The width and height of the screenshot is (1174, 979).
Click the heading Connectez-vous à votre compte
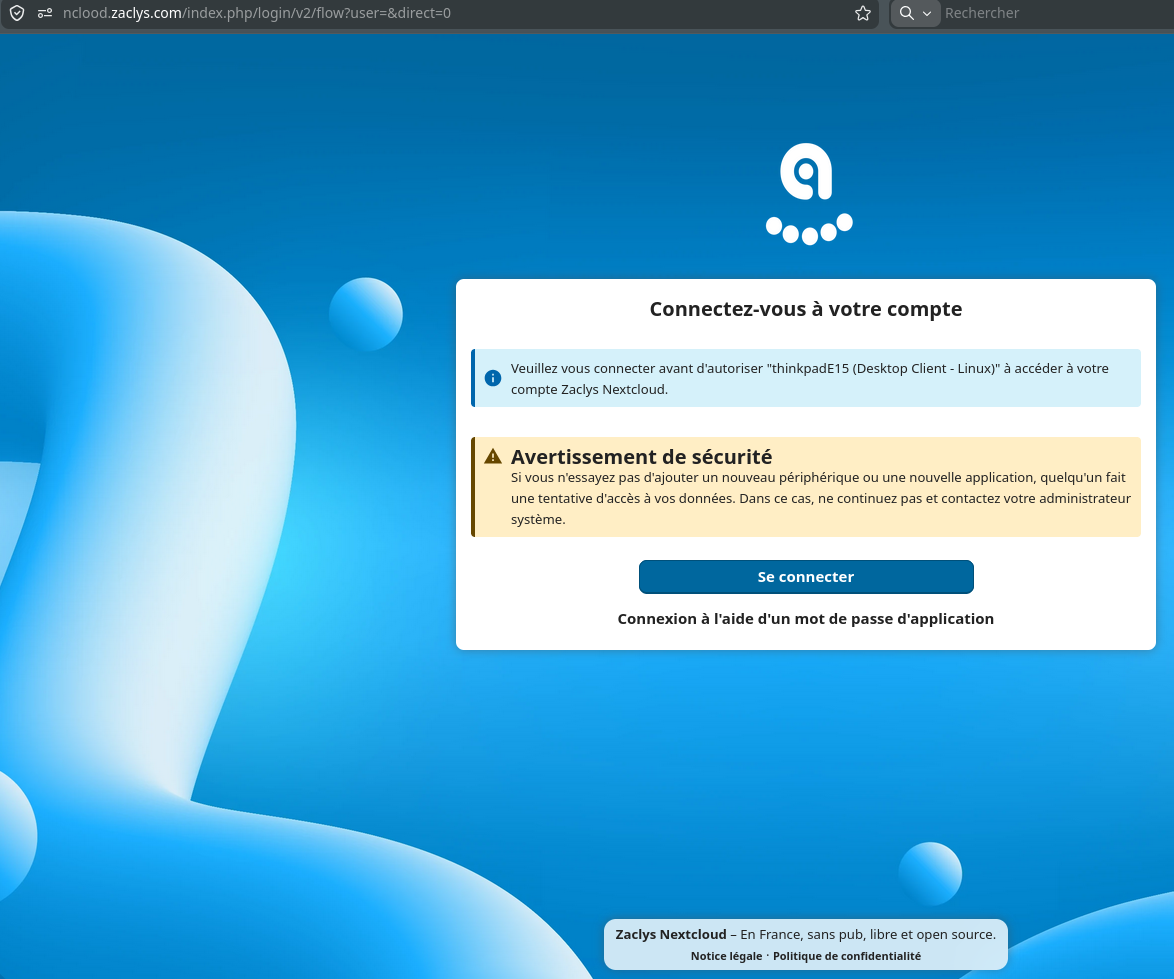[x=806, y=309]
